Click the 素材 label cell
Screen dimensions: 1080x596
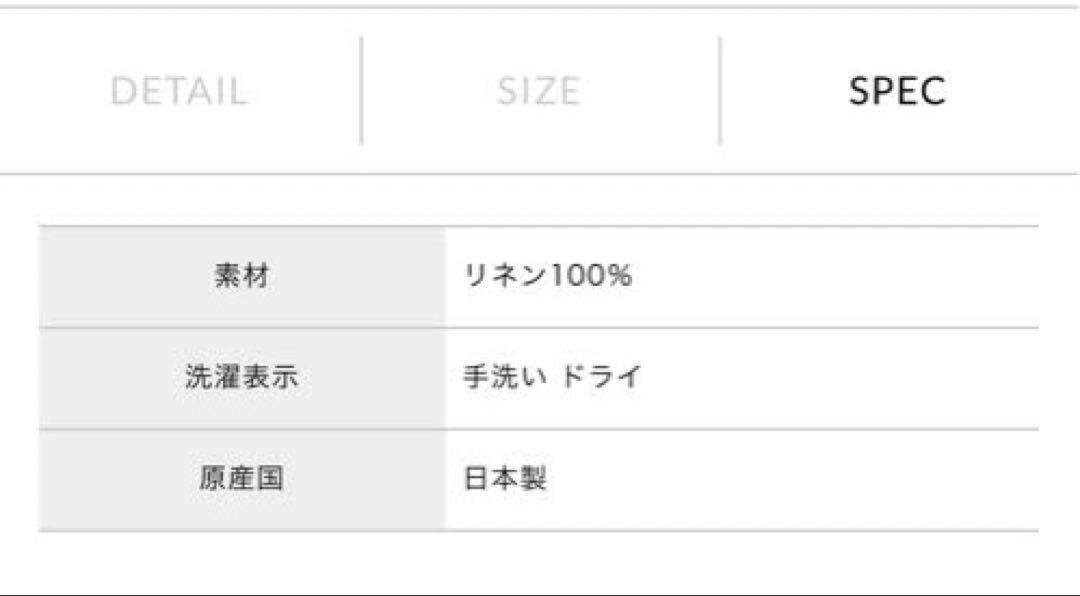tap(242, 276)
